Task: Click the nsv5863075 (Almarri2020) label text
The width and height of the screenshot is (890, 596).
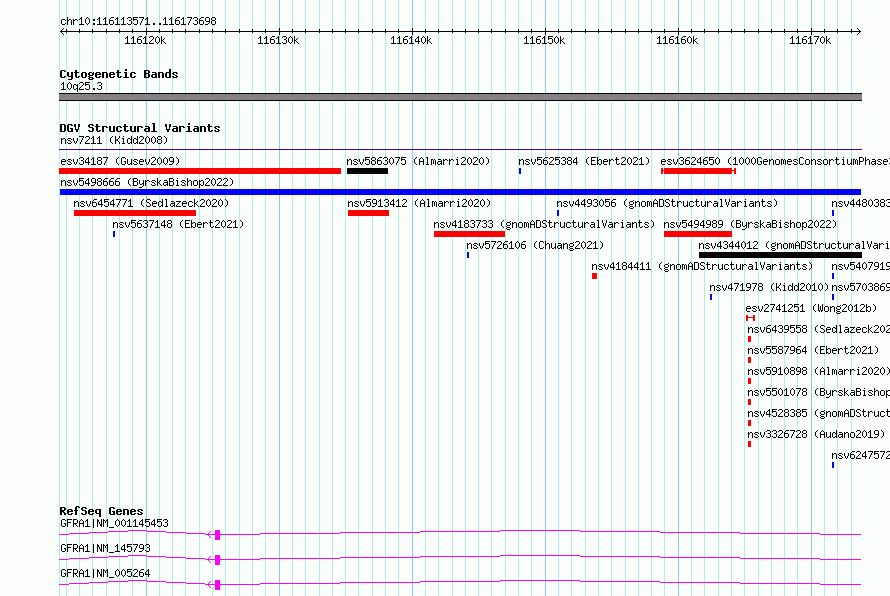Action: 418,161
